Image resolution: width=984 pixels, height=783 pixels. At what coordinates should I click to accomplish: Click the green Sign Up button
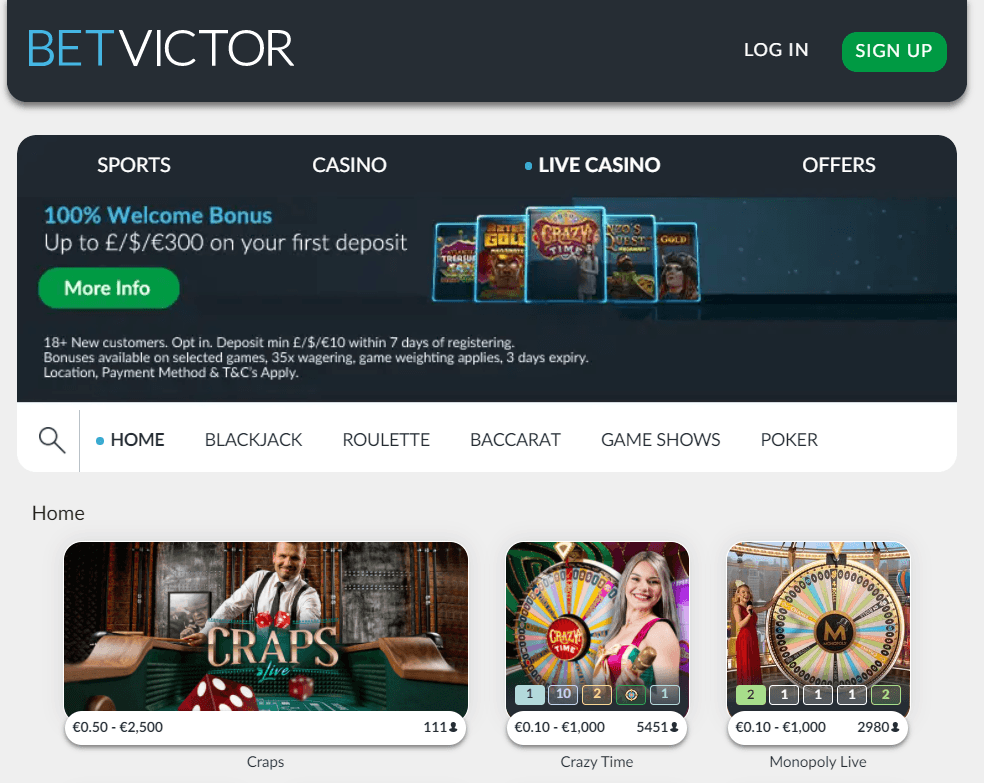point(894,51)
